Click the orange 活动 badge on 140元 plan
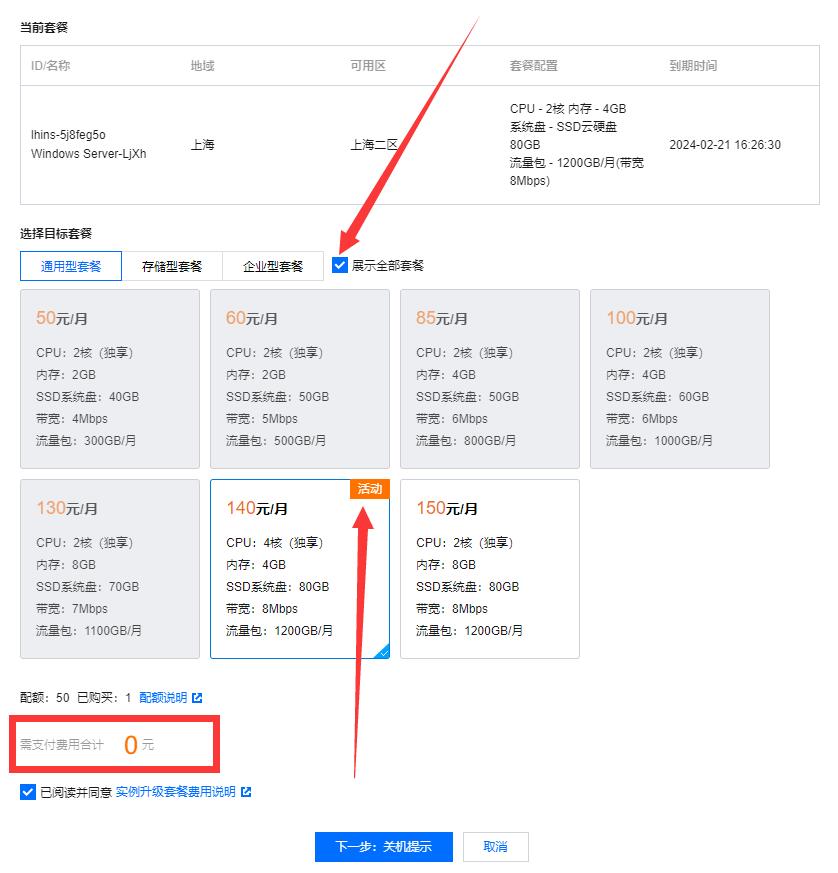The height and width of the screenshot is (873, 838). pyautogui.click(x=370, y=488)
